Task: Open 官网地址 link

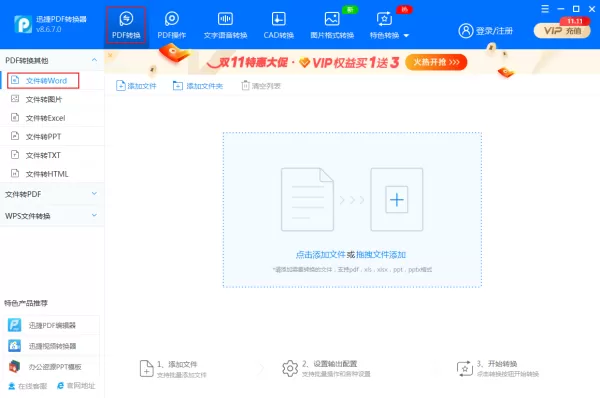Action: [76, 386]
